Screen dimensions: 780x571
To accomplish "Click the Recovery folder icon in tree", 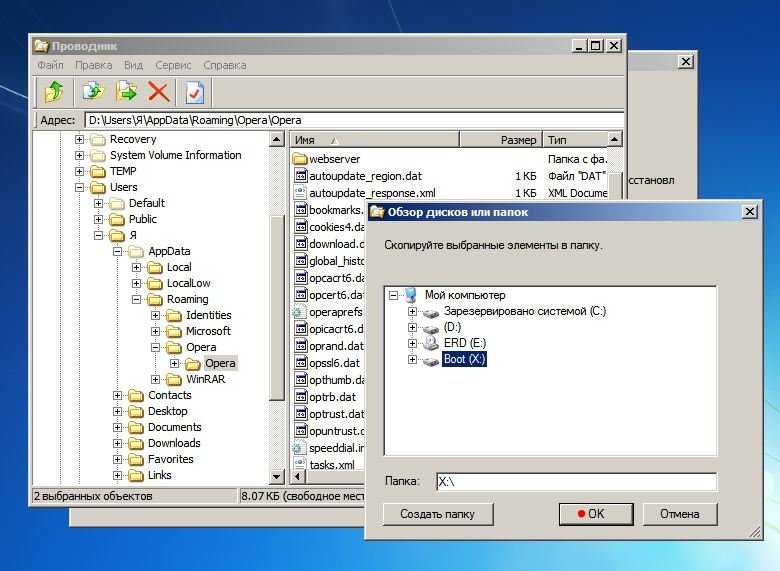I will pyautogui.click(x=98, y=140).
